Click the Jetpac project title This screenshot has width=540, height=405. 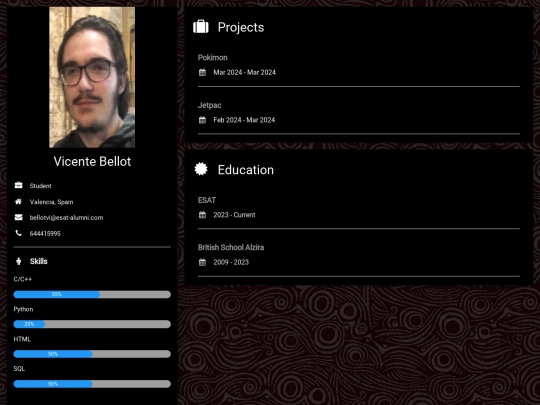[209, 105]
